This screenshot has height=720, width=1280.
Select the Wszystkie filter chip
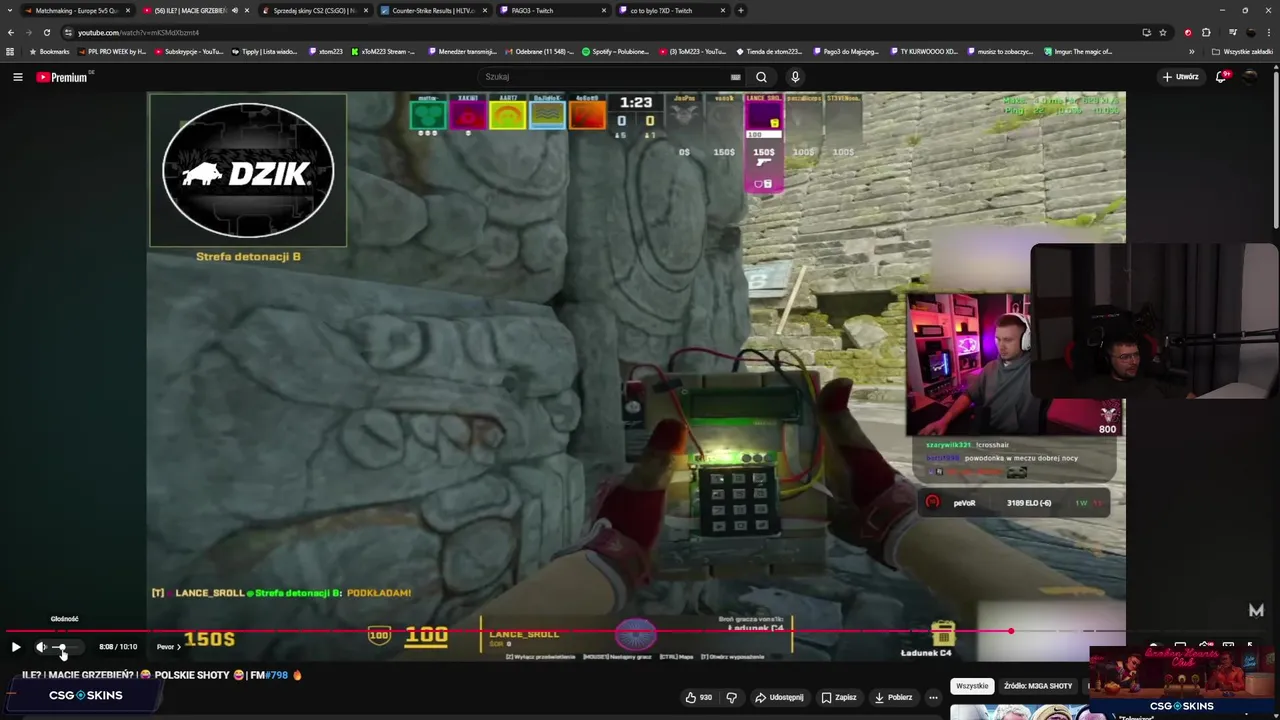(972, 686)
